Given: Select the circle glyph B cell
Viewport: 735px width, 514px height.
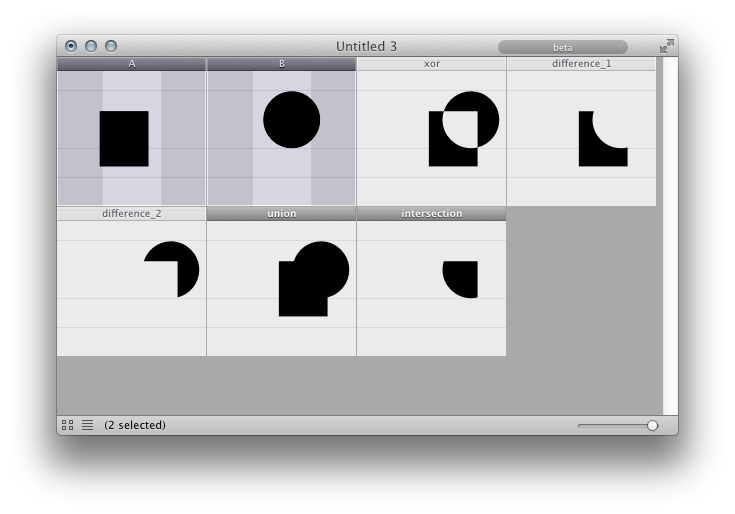Looking at the screenshot, I should [x=281, y=138].
